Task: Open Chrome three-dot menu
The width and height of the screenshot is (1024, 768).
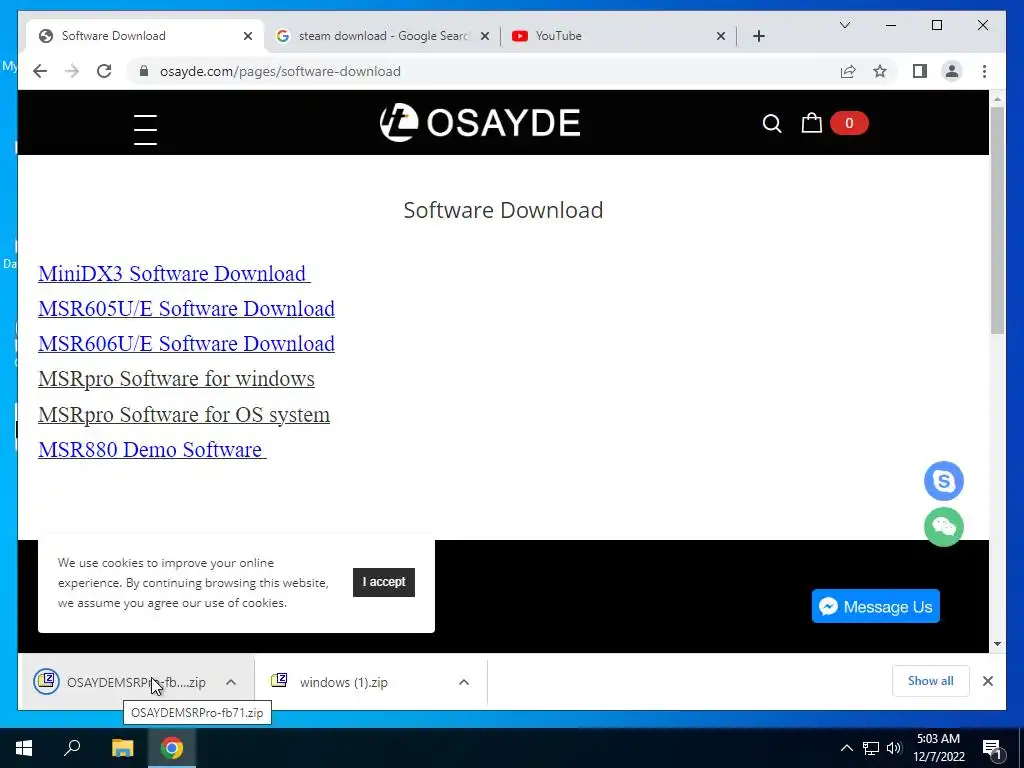Action: click(x=984, y=71)
